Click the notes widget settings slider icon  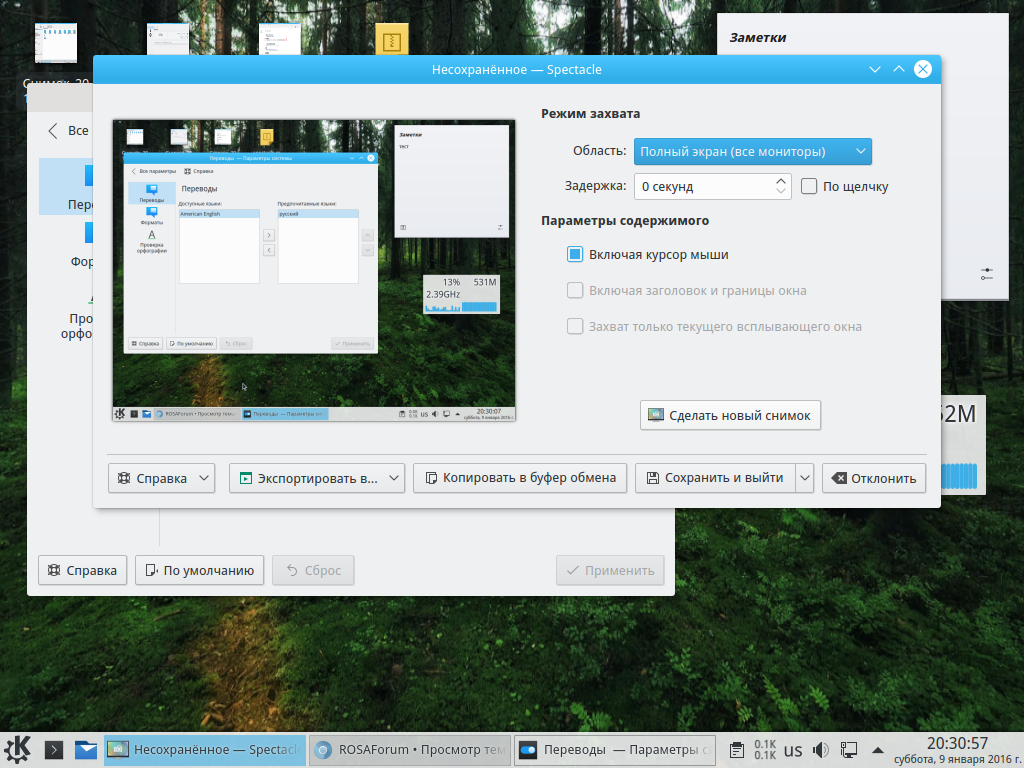(x=987, y=274)
